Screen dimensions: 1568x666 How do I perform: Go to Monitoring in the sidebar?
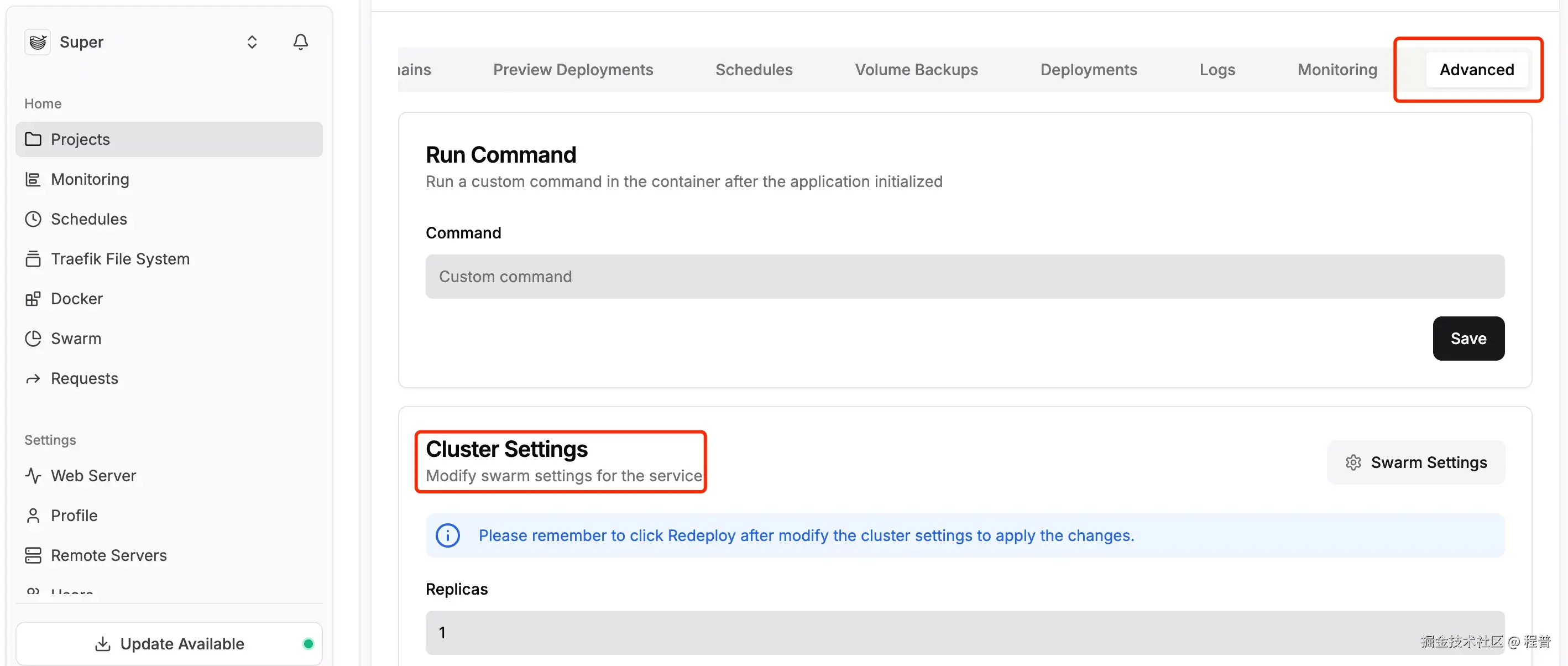[90, 179]
